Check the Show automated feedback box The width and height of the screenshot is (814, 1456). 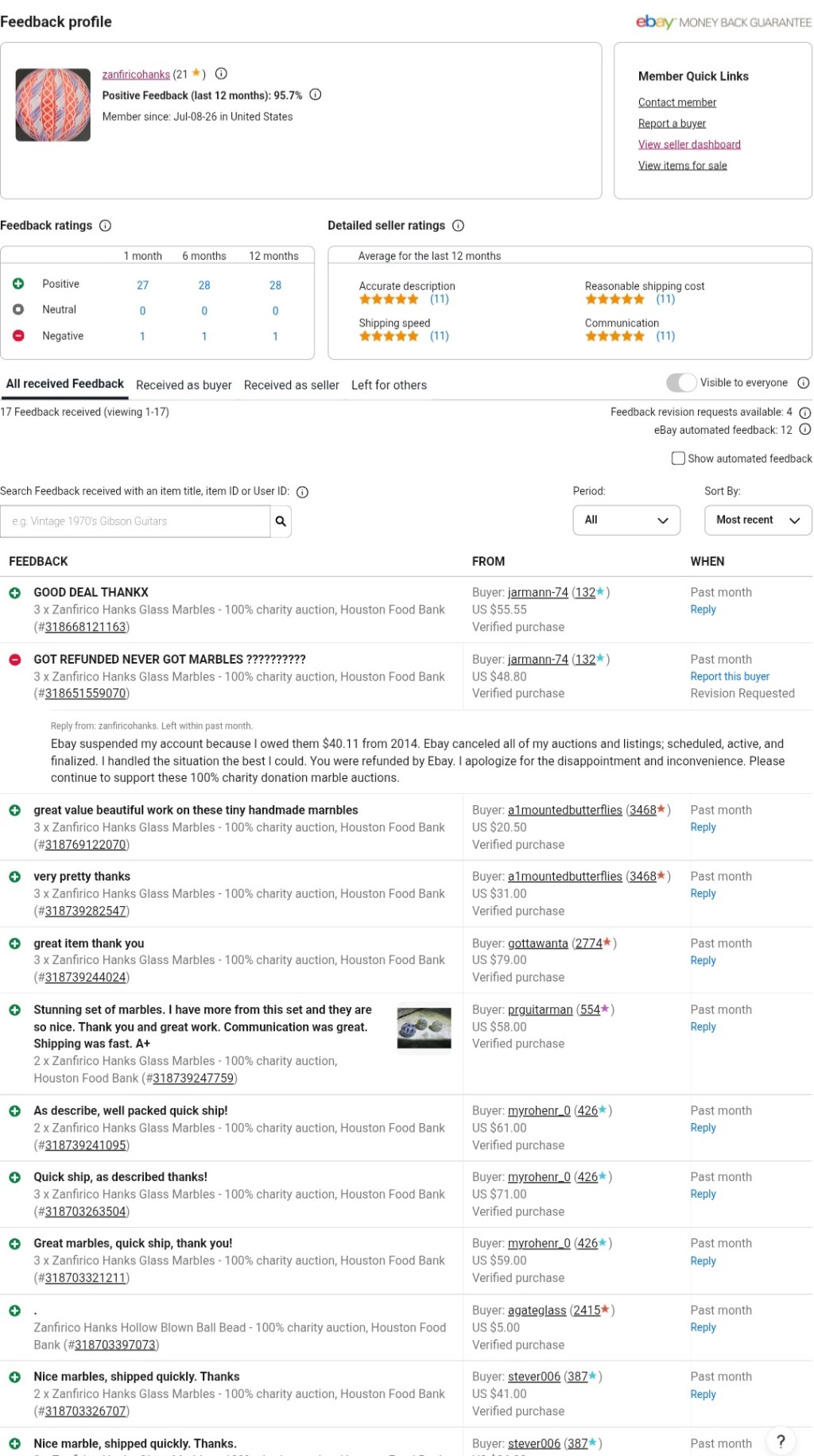tap(678, 459)
